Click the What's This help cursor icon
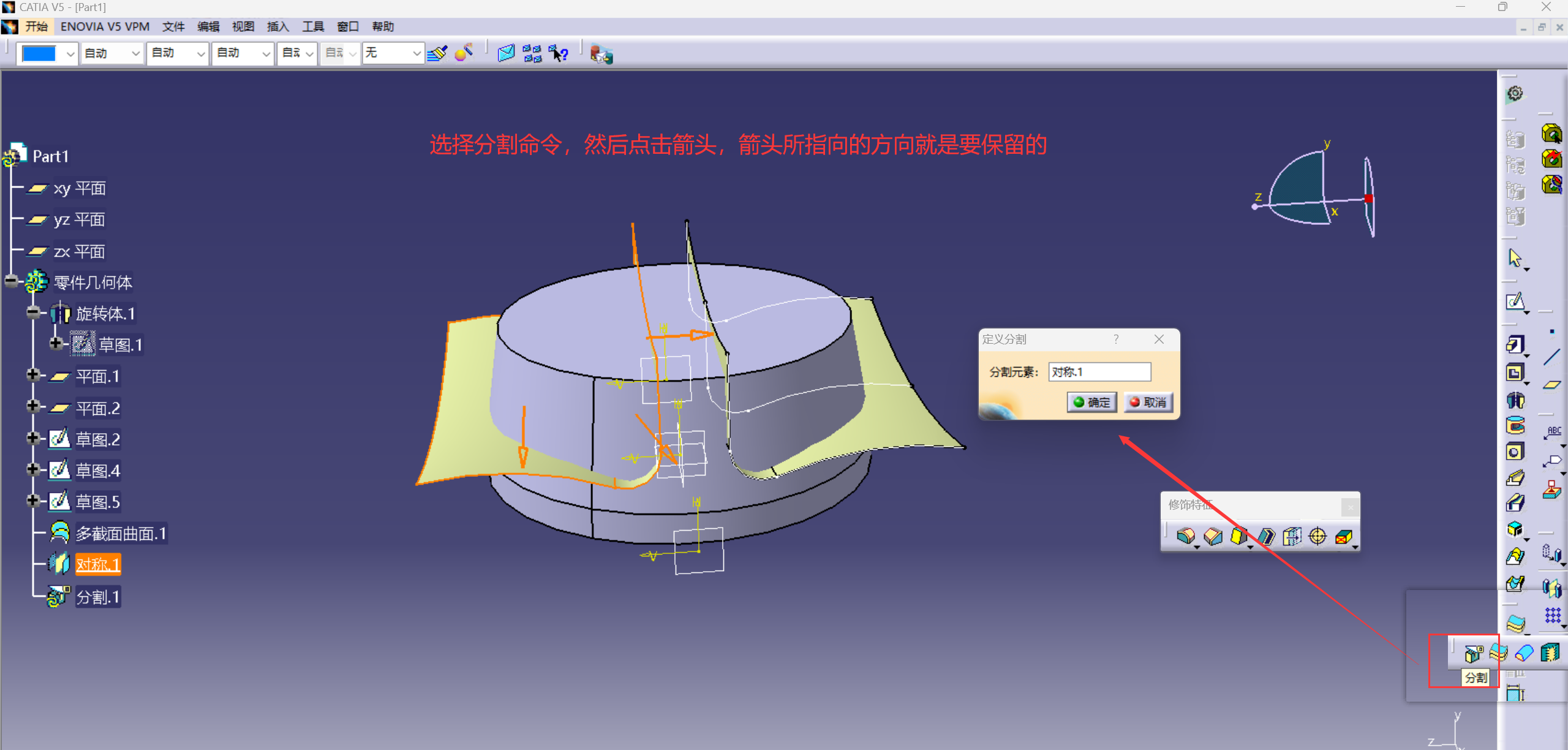The height and width of the screenshot is (750, 1568). (x=559, y=54)
